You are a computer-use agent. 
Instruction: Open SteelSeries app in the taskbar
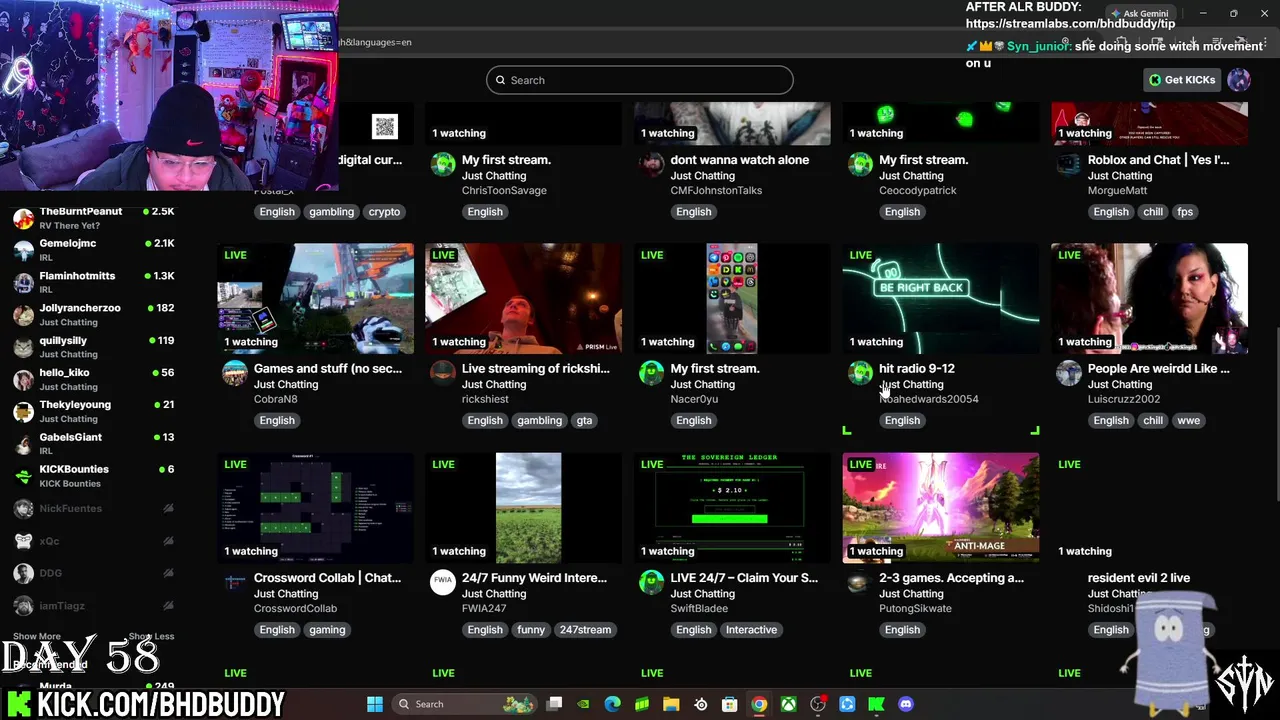click(x=701, y=704)
